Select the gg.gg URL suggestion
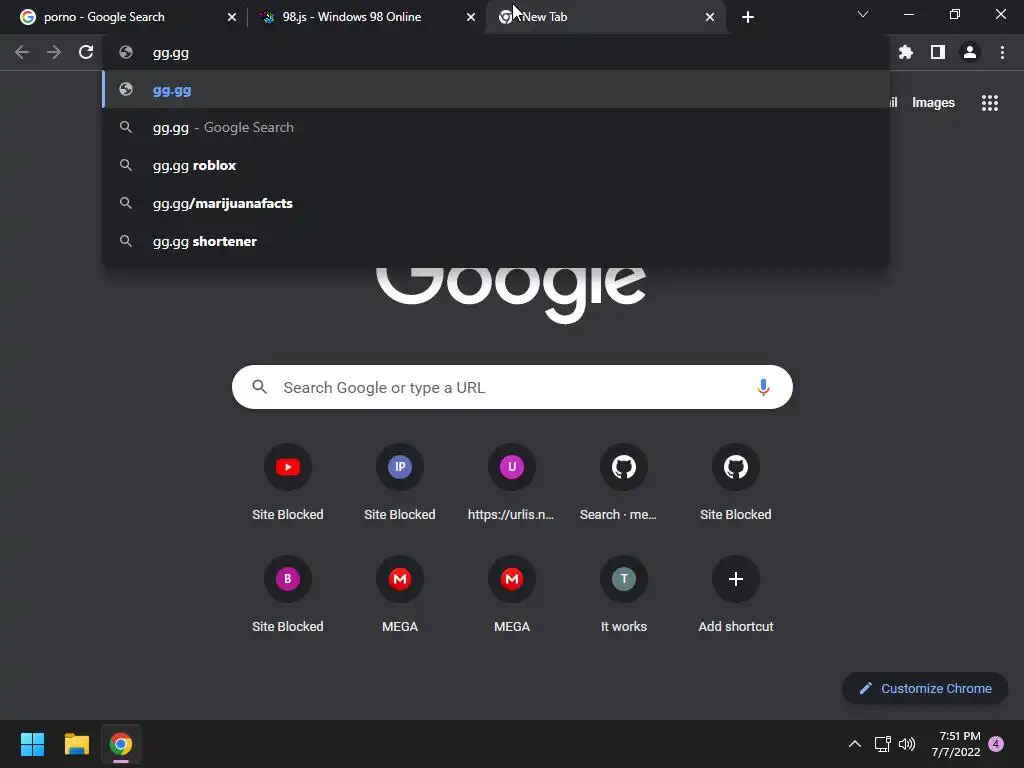Viewport: 1024px width, 768px height. [496, 89]
